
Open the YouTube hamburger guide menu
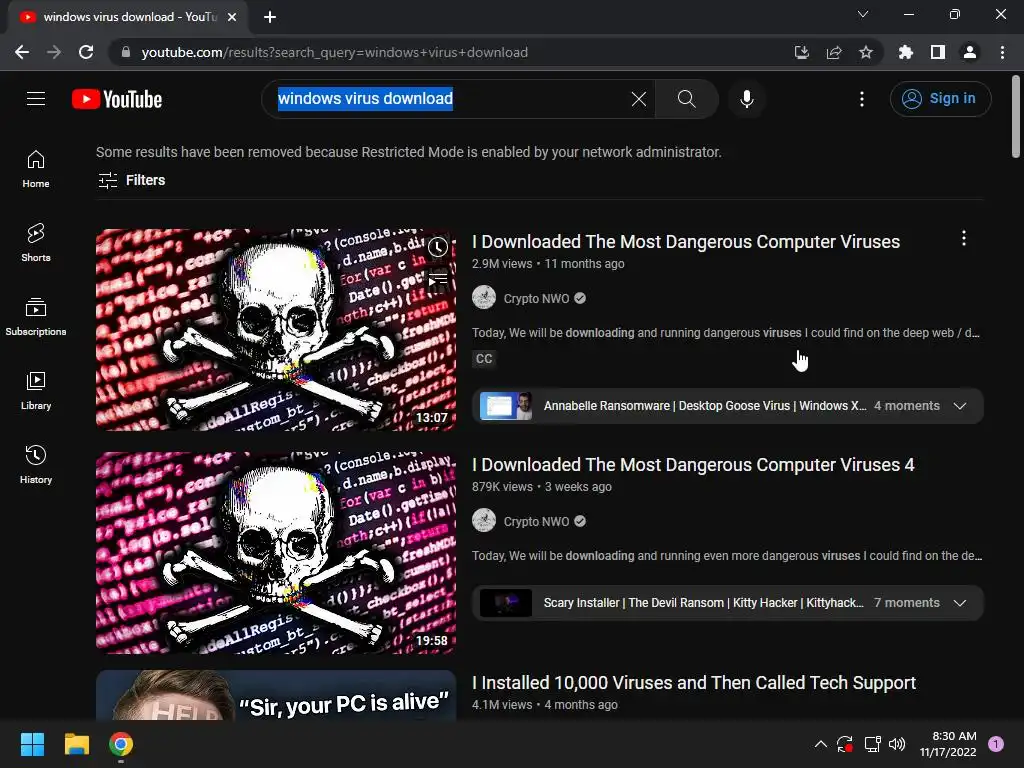(x=36, y=99)
